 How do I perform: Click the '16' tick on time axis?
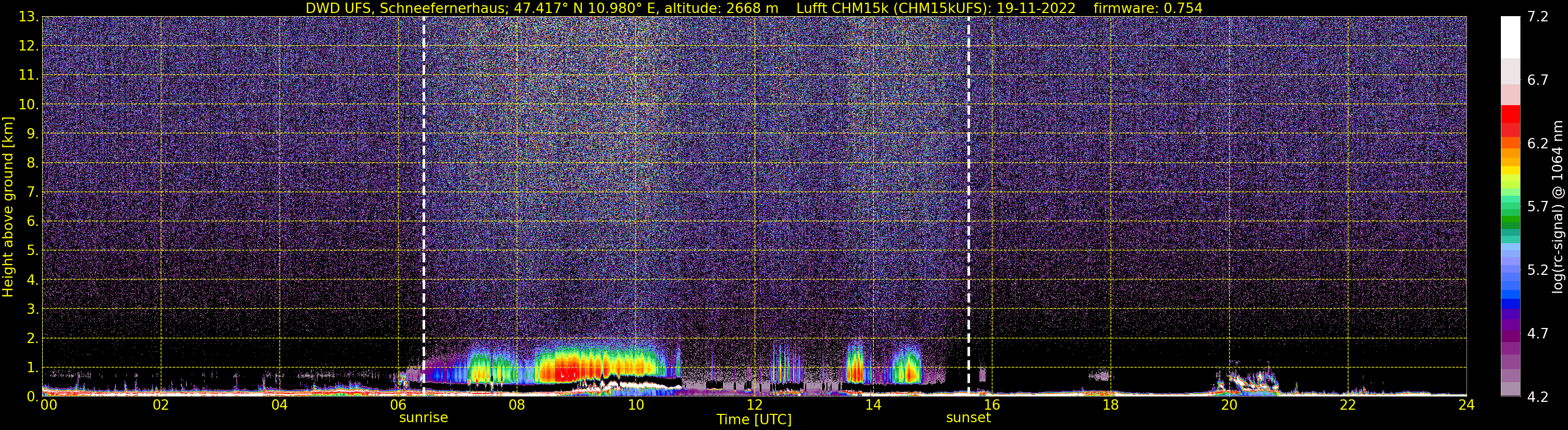click(991, 405)
